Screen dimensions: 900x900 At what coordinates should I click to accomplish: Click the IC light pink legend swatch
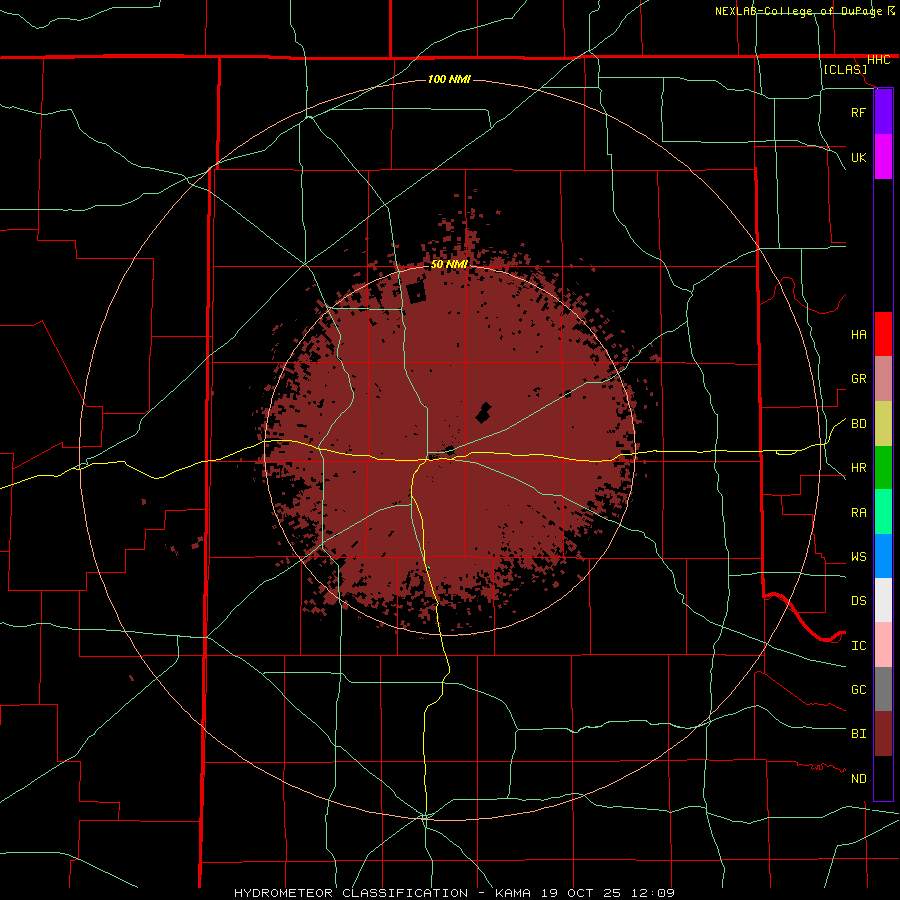pyautogui.click(x=883, y=645)
